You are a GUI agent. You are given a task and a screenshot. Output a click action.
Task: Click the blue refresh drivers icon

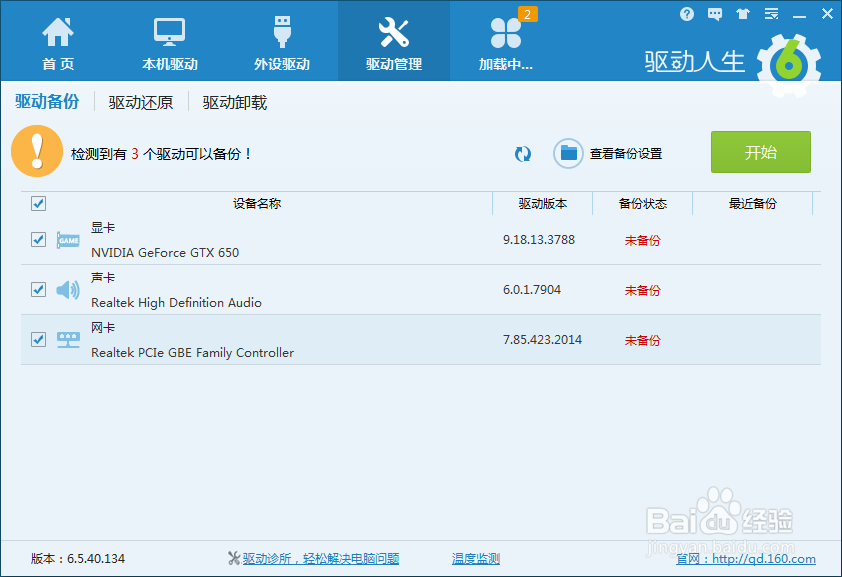pyautogui.click(x=522, y=154)
